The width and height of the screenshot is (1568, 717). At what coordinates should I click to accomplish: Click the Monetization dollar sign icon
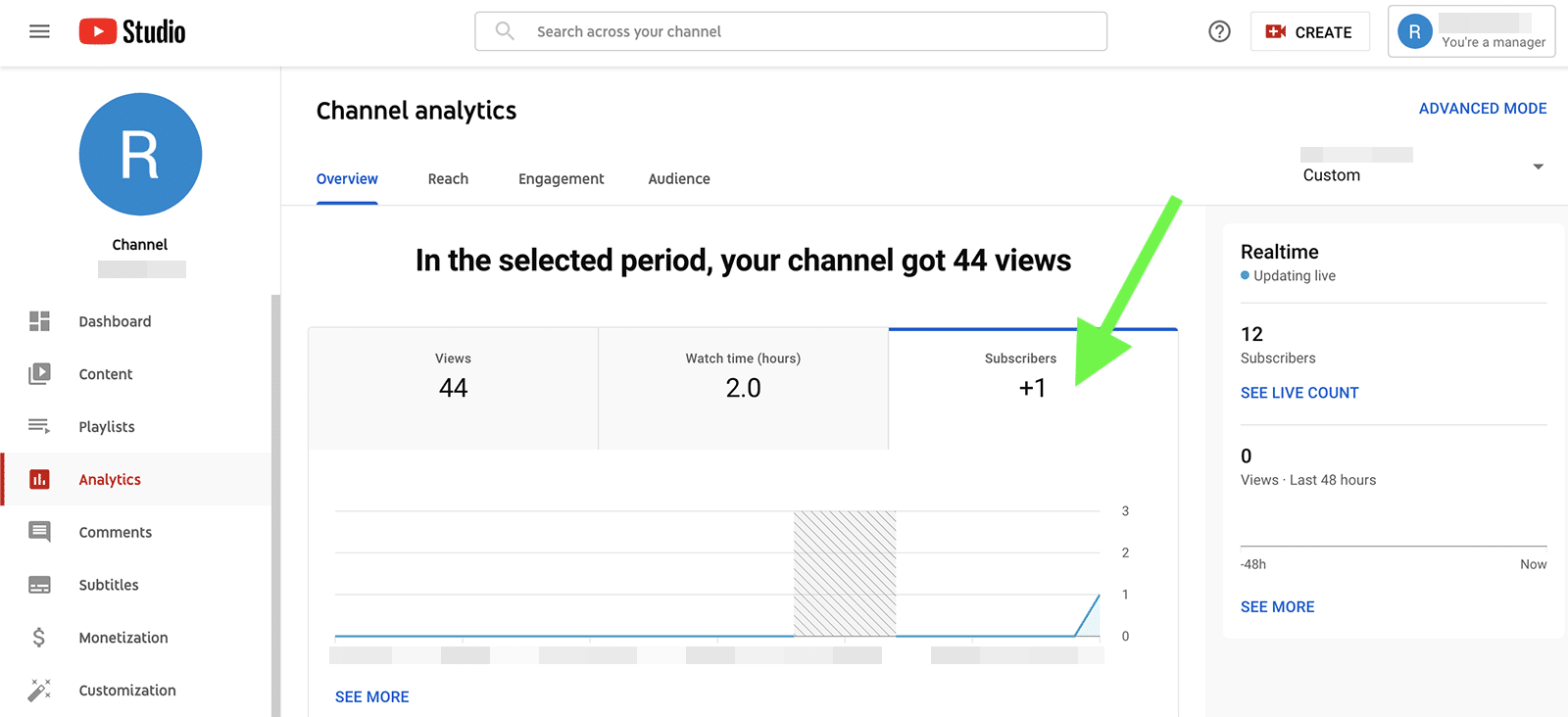tap(39, 638)
